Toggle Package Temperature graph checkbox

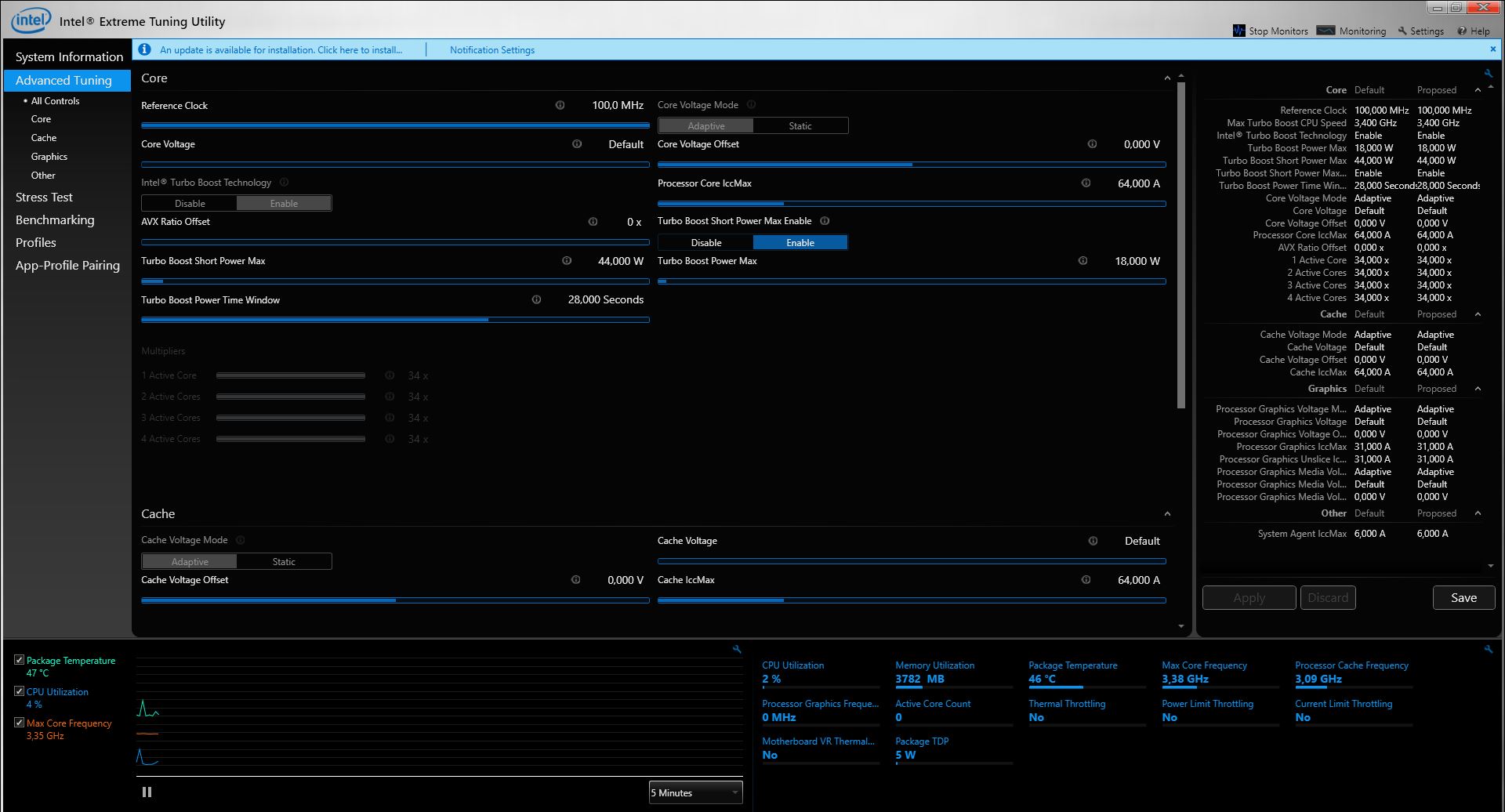tap(19, 660)
